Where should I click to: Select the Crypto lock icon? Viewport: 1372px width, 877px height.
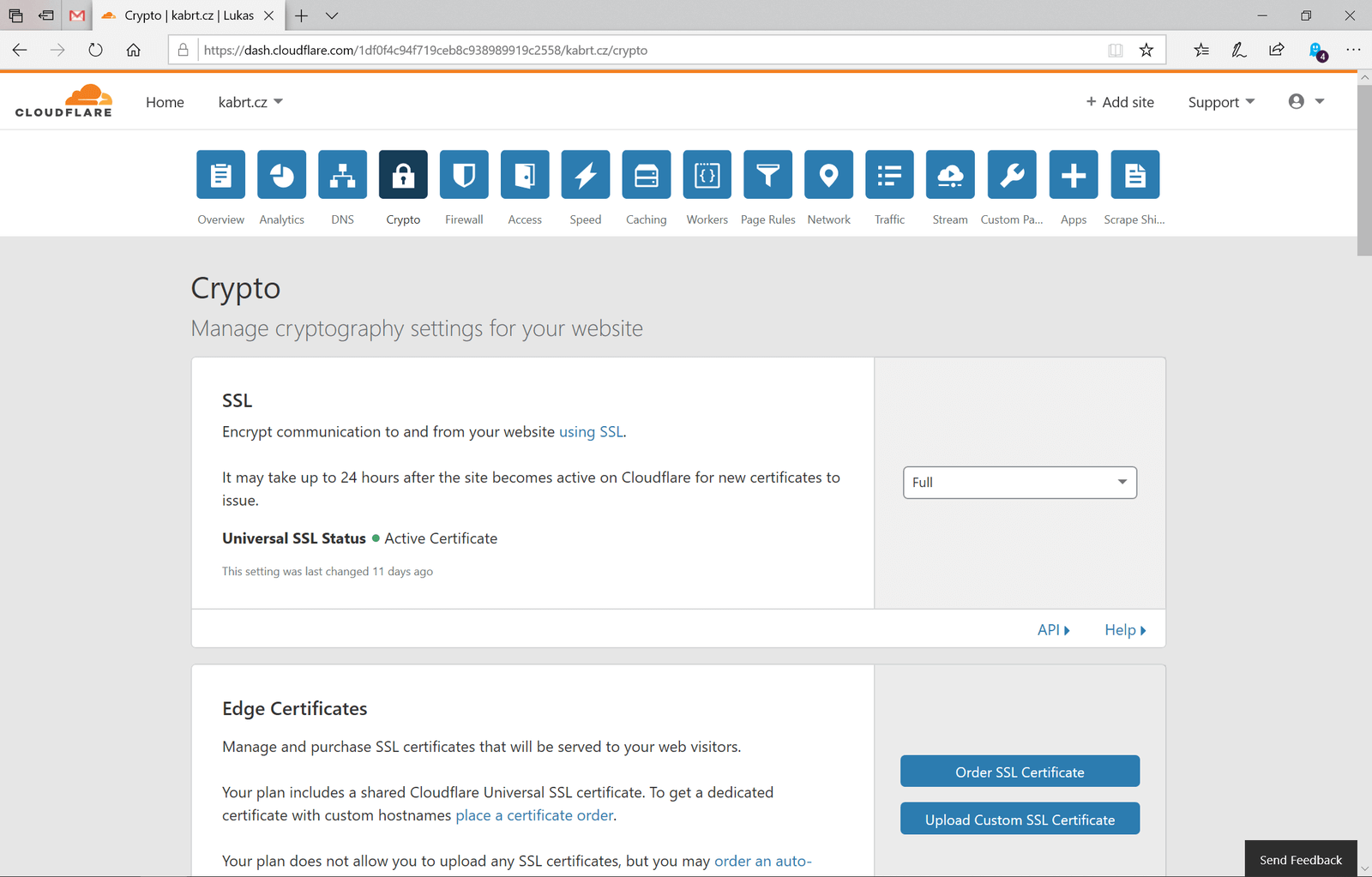tap(403, 175)
